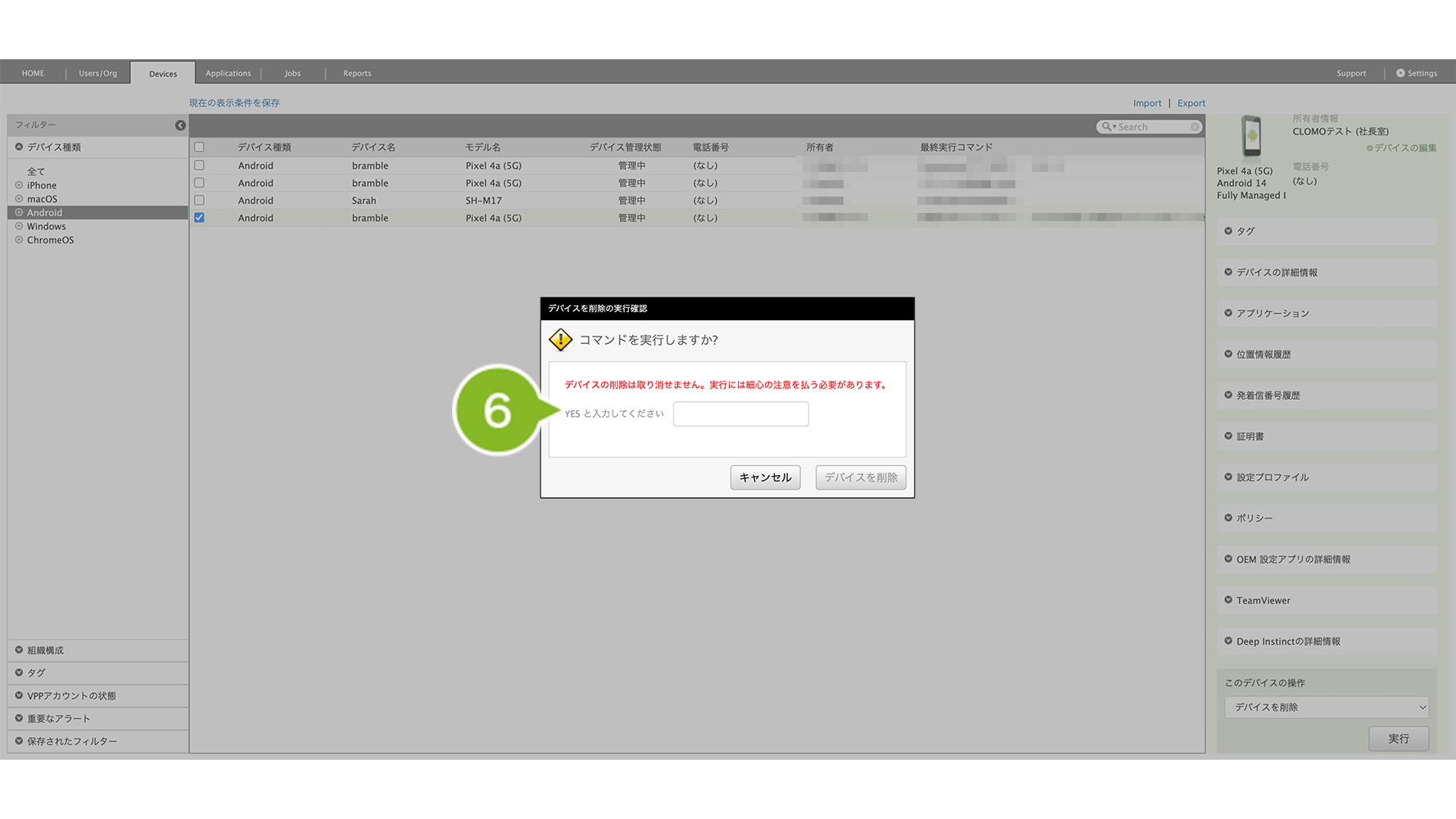
Task: Click the デバイスを削除 confirm button
Action: click(x=860, y=477)
